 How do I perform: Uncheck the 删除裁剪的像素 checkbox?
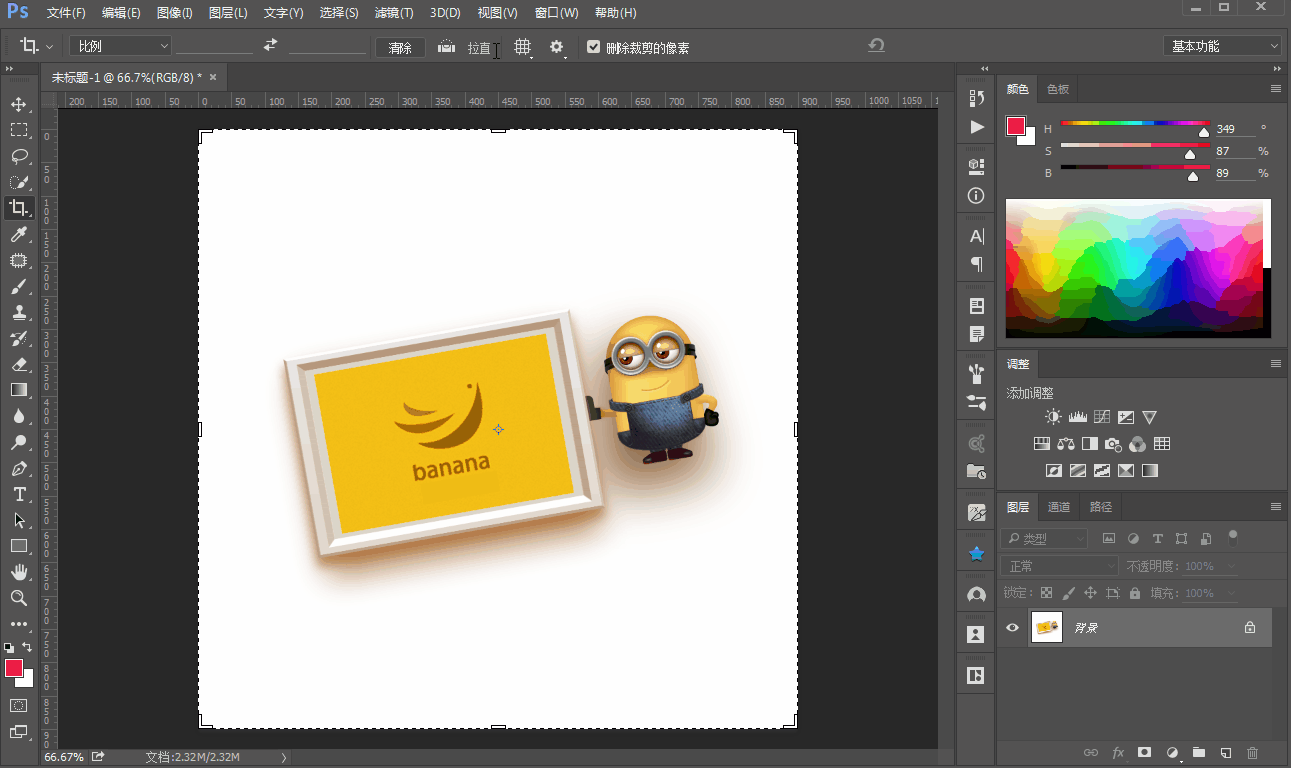[x=593, y=47]
